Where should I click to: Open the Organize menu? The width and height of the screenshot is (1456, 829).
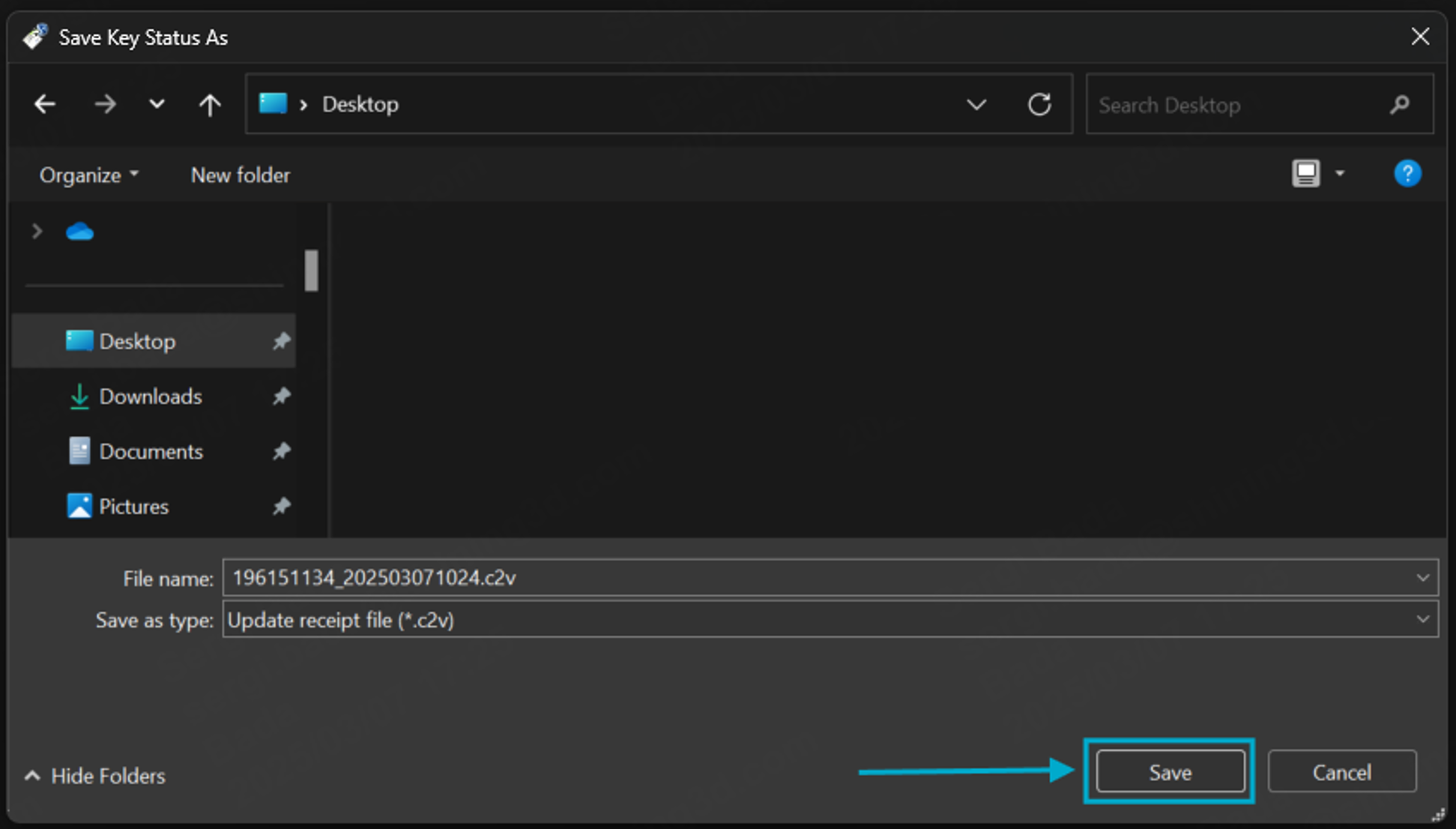tap(88, 175)
